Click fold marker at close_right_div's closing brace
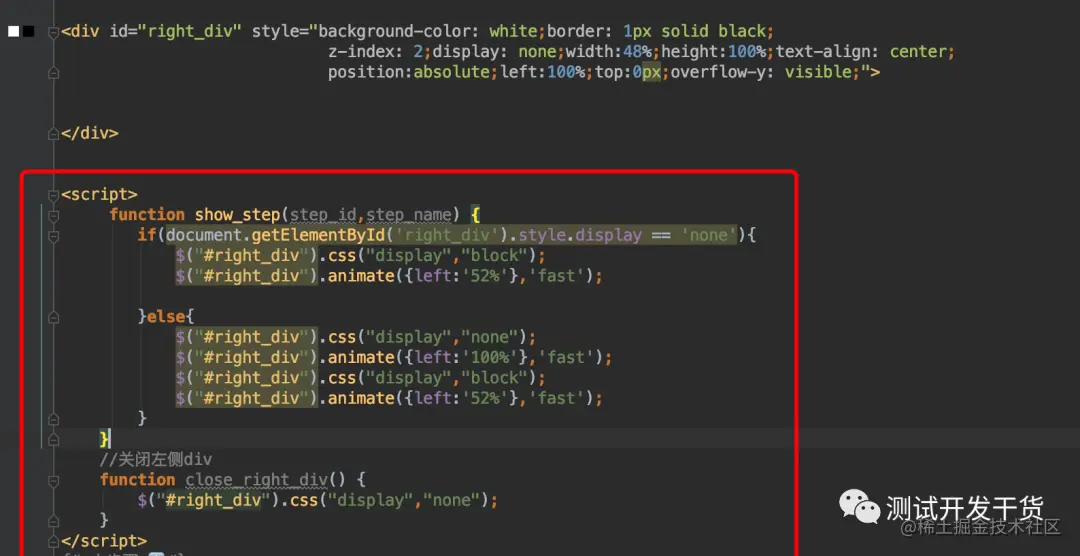This screenshot has width=1080, height=556. point(53,520)
